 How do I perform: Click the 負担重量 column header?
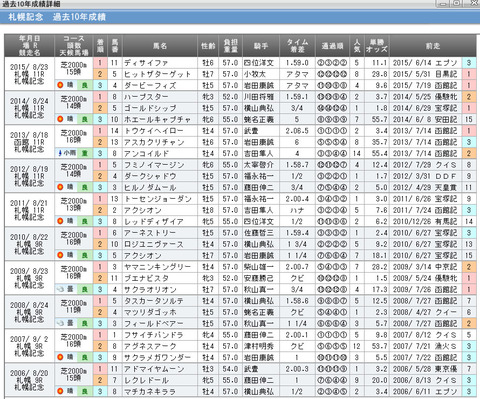coord(230,46)
